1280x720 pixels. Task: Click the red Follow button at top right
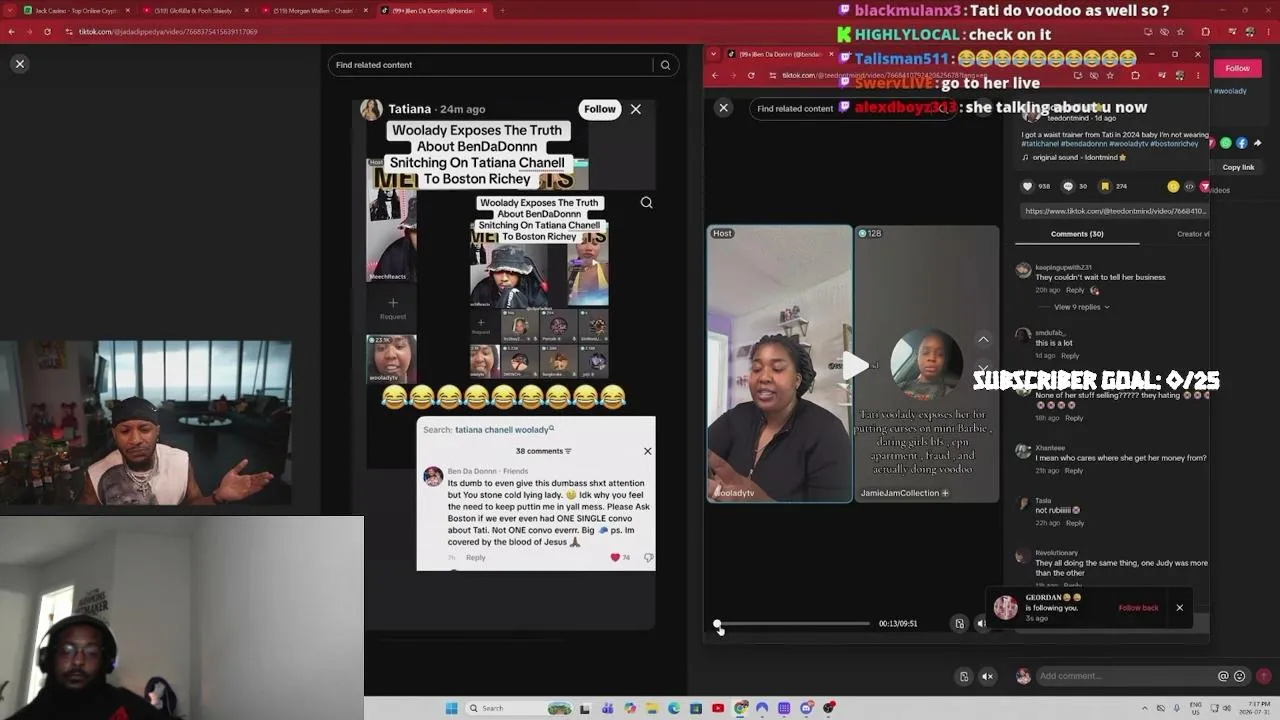point(1238,68)
